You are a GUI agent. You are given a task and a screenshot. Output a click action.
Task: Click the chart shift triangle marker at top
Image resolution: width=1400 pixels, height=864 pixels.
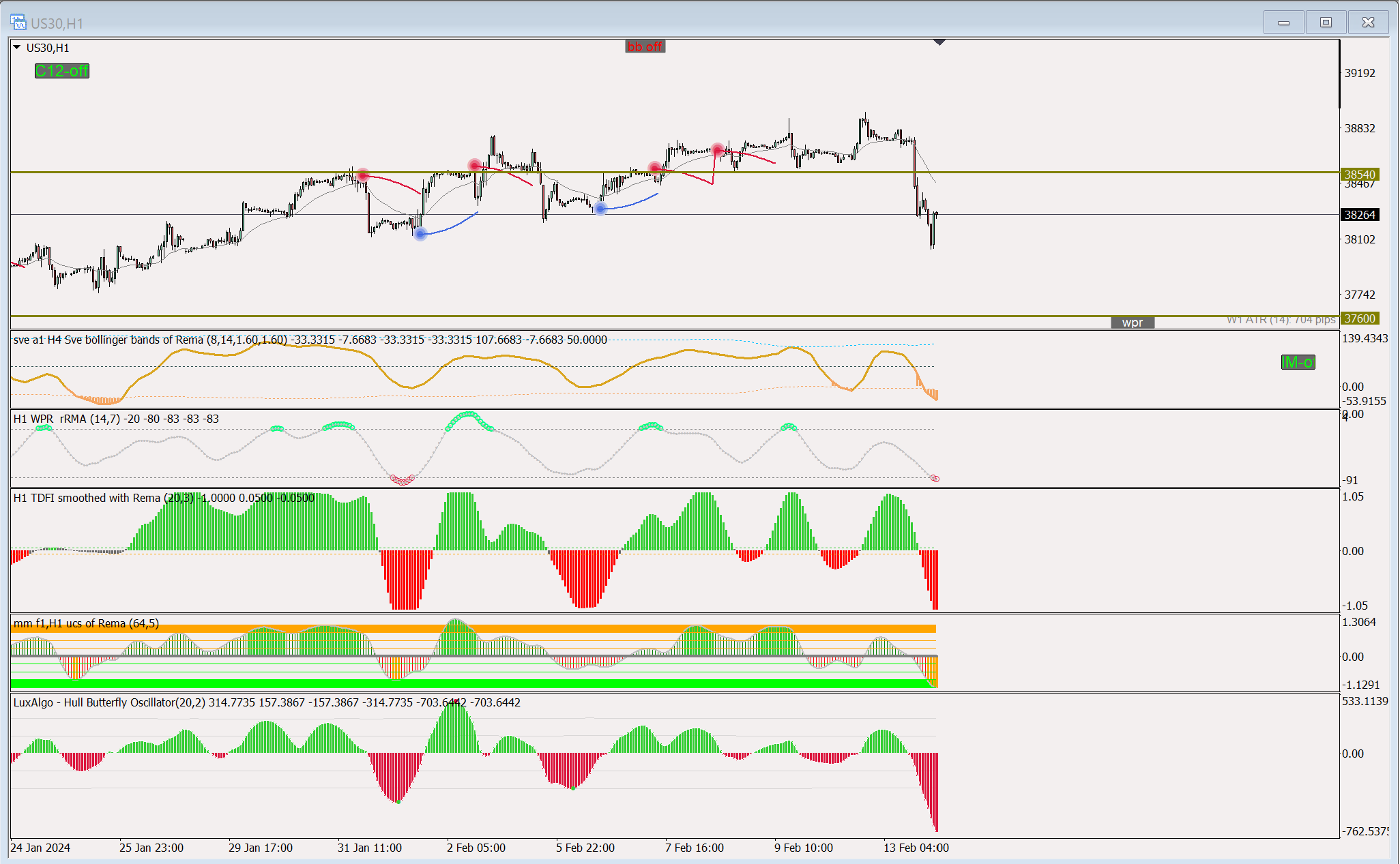tap(939, 42)
